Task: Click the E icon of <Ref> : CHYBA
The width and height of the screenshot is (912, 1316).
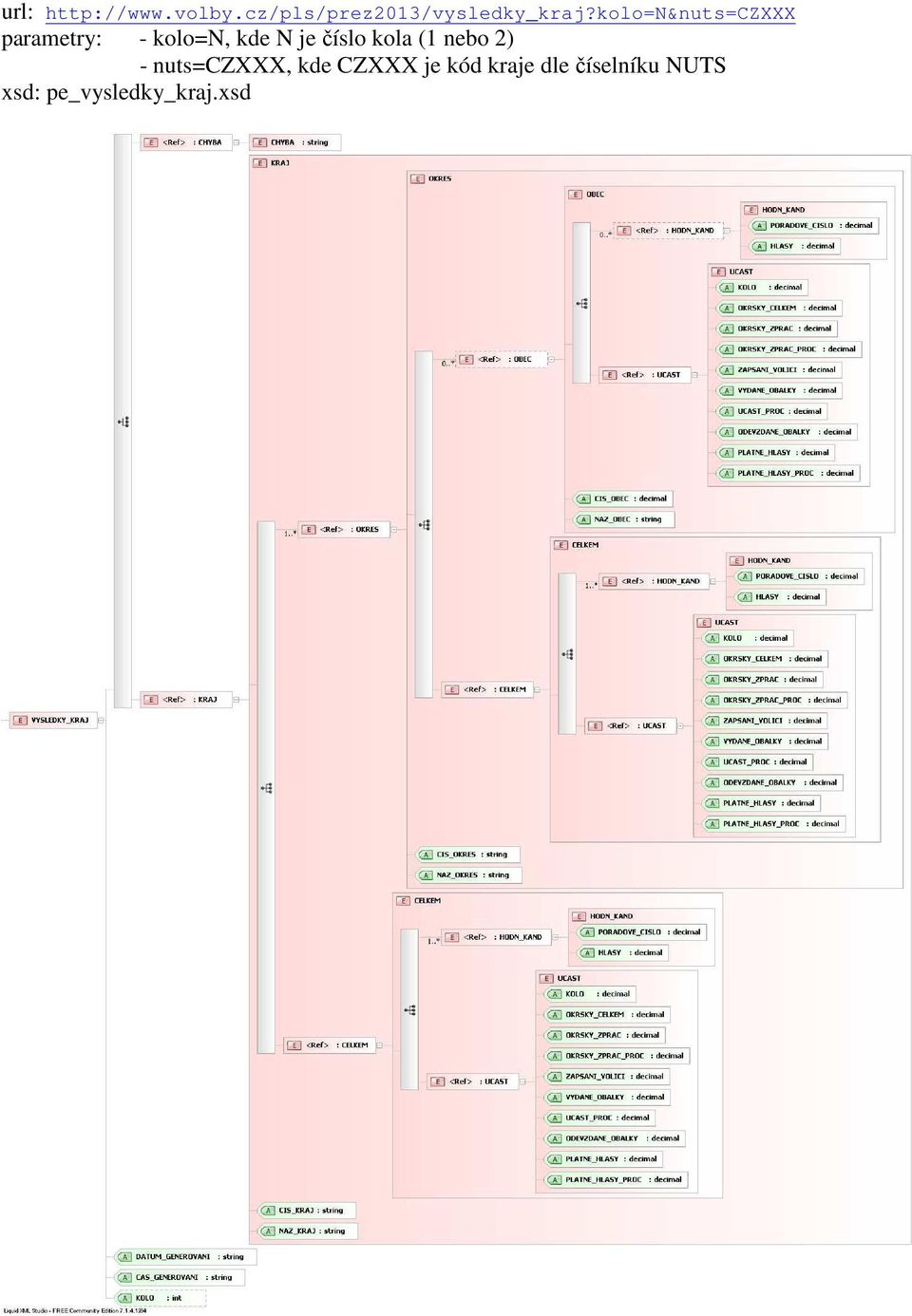Action: pos(151,142)
